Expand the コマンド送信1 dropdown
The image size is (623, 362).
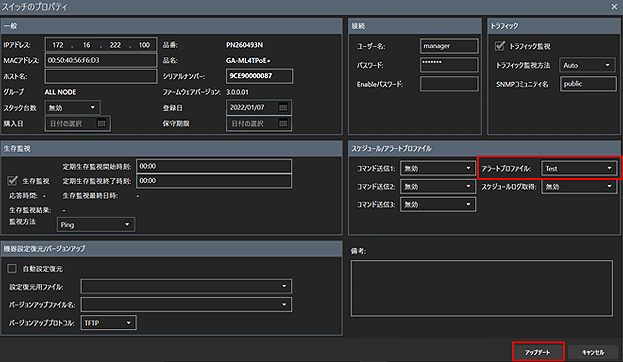coord(438,168)
